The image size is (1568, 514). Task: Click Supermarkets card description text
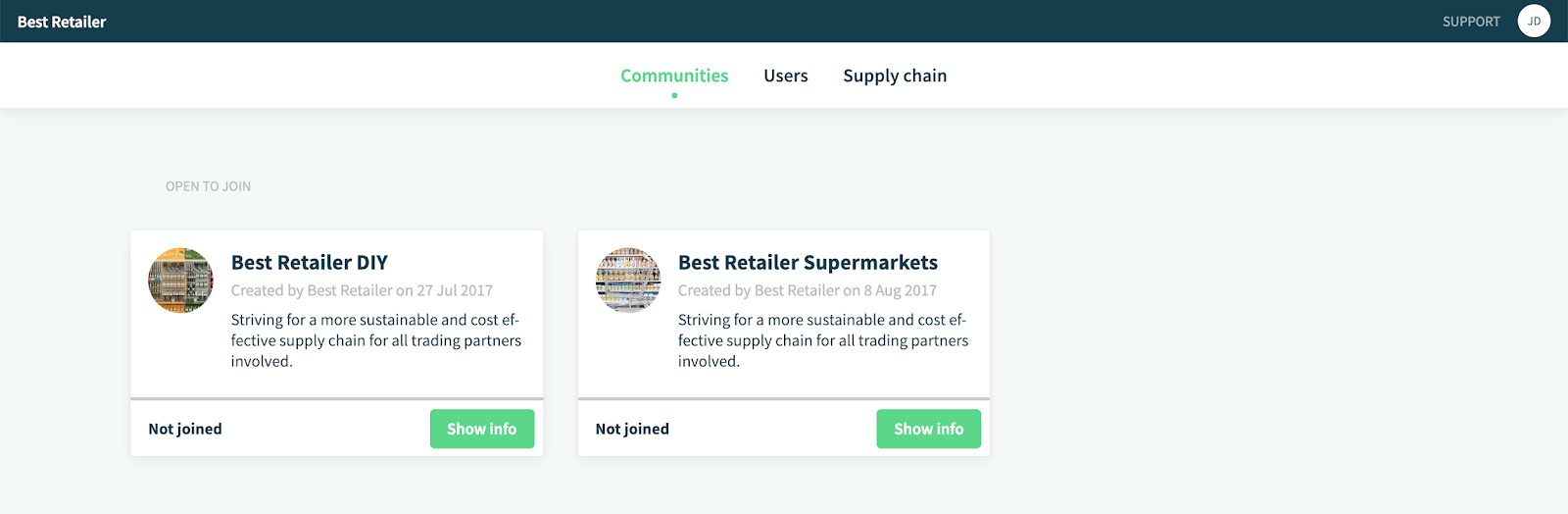click(823, 340)
